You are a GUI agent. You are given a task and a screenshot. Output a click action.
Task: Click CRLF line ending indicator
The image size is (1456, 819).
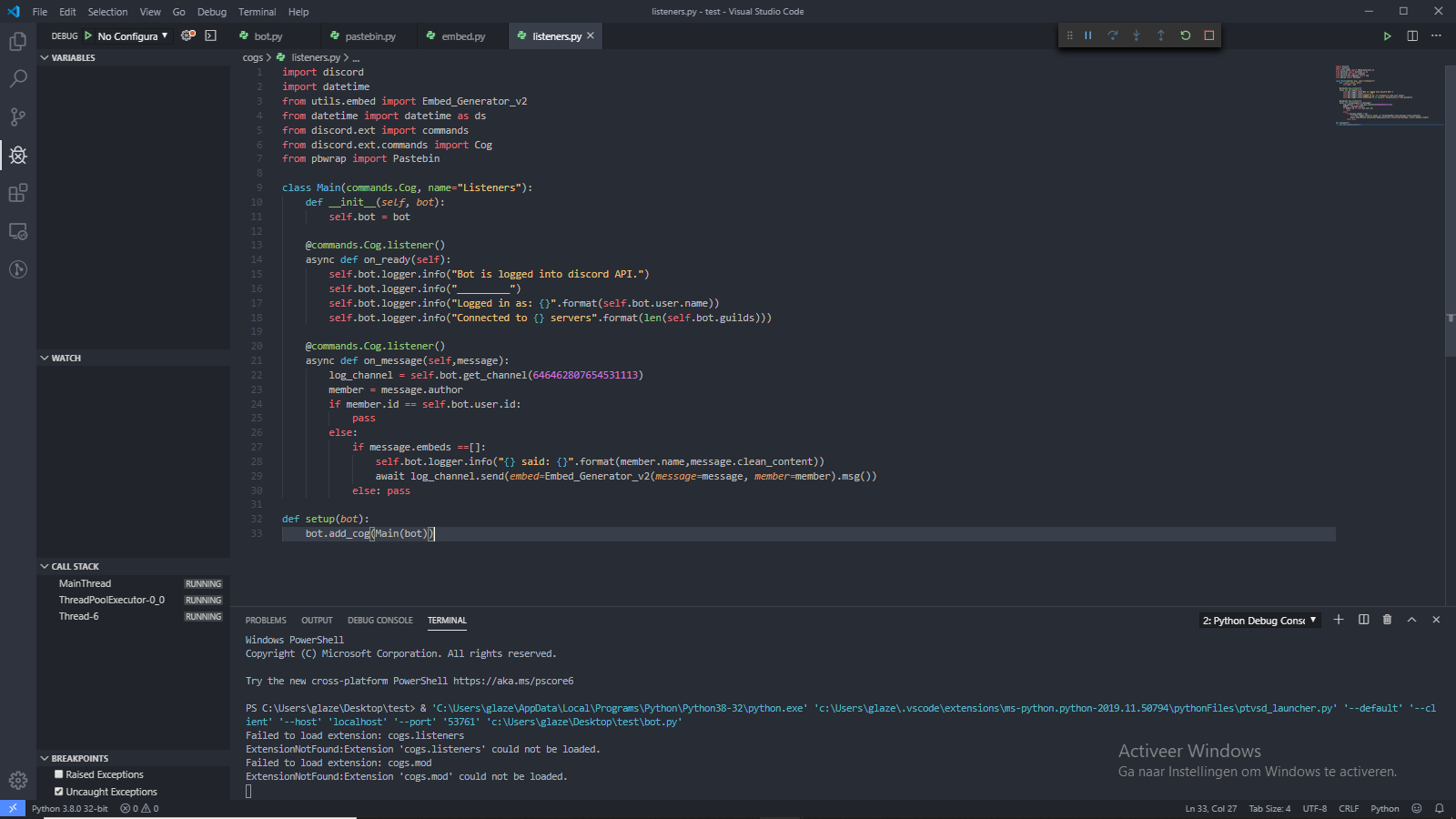(x=1349, y=808)
